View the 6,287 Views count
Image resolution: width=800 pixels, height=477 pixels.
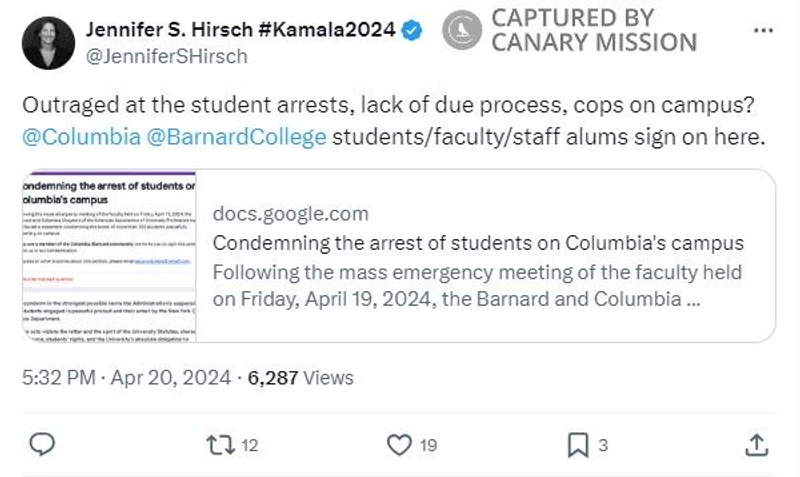click(301, 378)
